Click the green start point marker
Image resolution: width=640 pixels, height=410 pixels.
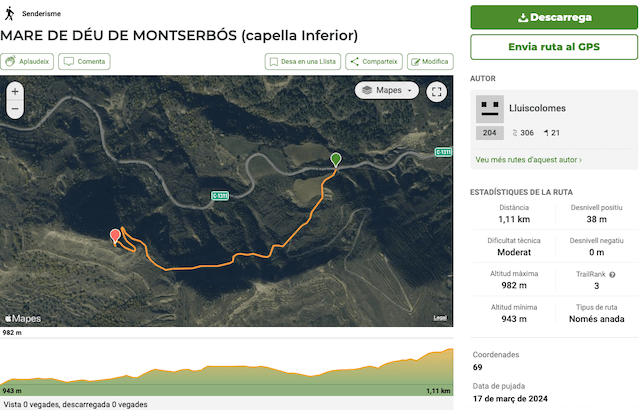tap(336, 160)
